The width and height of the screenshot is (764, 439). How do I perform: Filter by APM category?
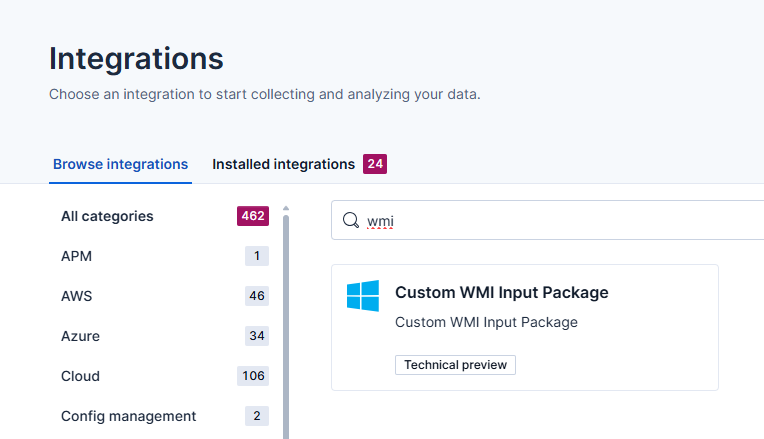(77, 256)
